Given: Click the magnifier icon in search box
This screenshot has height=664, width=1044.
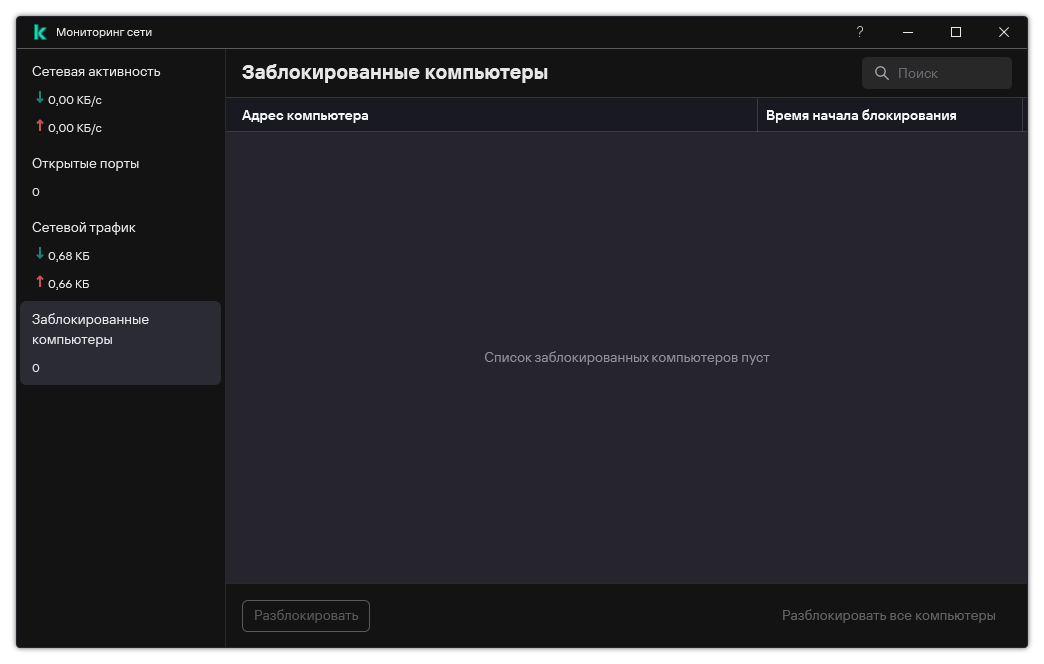Looking at the screenshot, I should [x=882, y=73].
